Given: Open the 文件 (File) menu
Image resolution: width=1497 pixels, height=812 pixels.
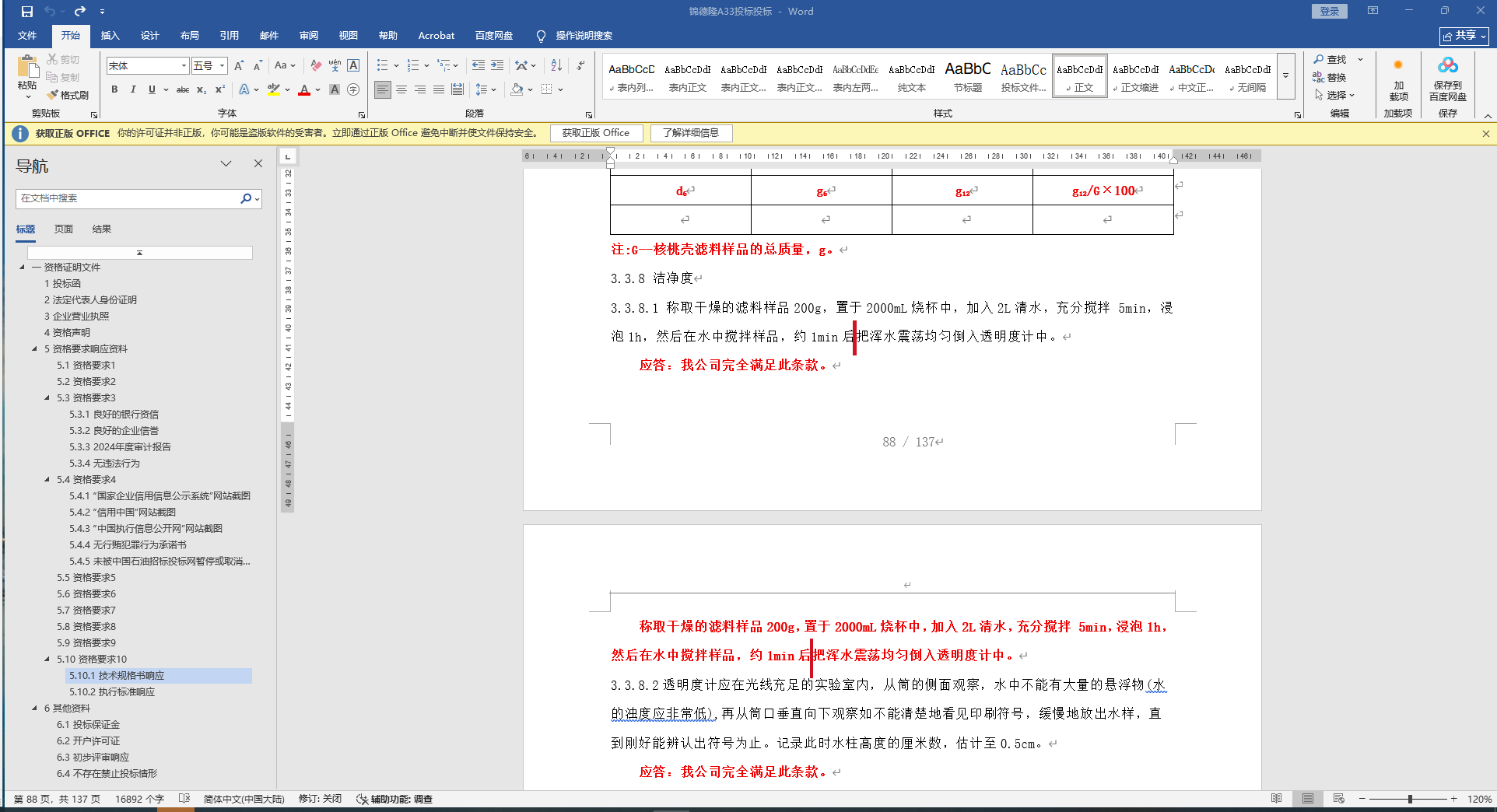Looking at the screenshot, I should coord(27,36).
